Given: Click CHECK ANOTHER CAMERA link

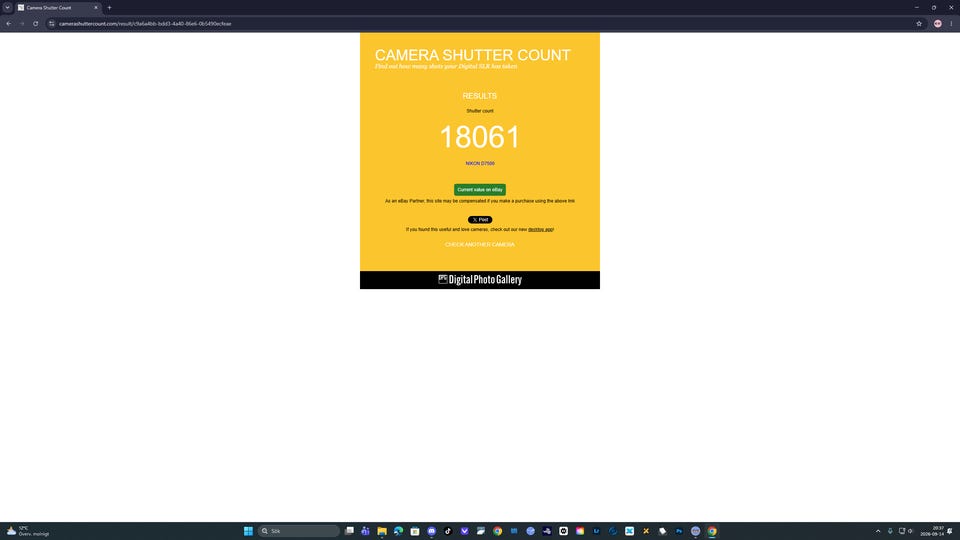Looking at the screenshot, I should 479,245.
